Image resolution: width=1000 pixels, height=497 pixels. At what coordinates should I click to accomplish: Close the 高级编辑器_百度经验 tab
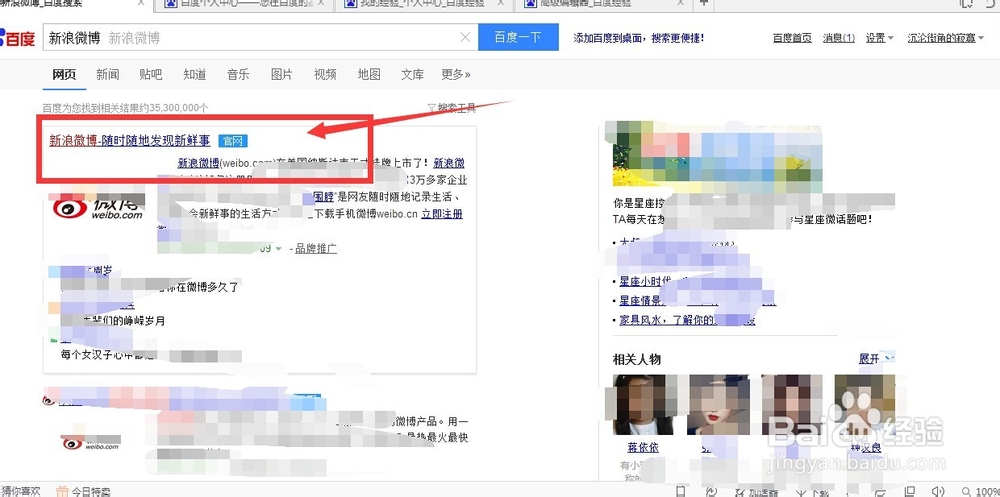pos(682,3)
